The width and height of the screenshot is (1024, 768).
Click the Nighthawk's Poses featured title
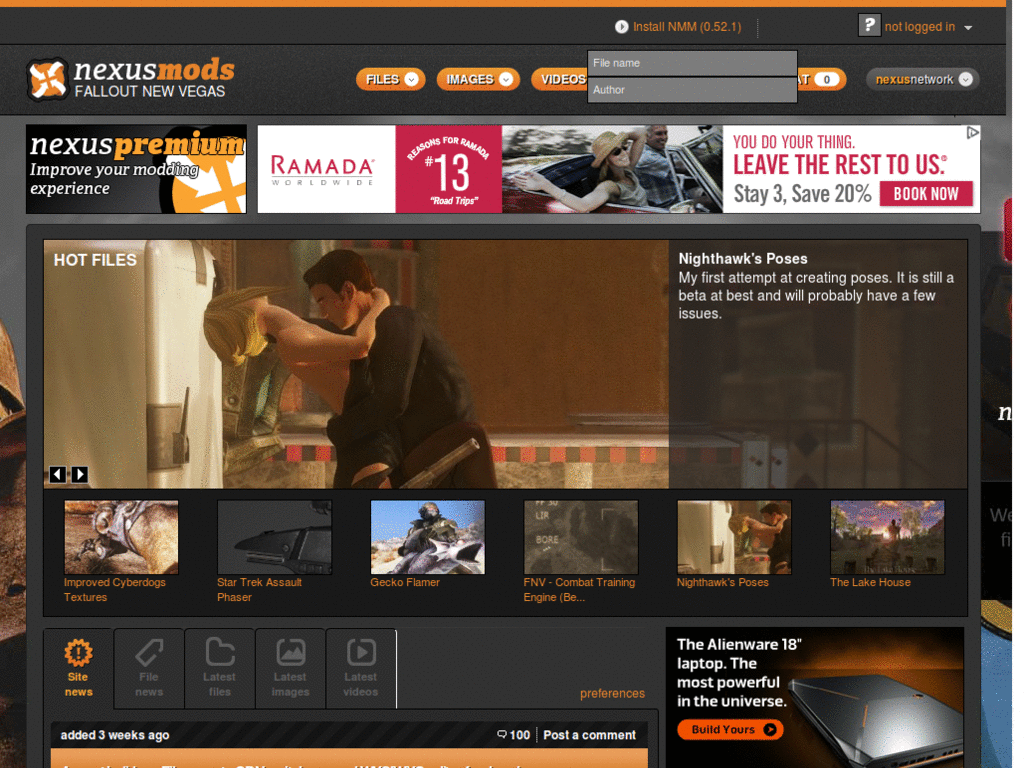point(743,259)
